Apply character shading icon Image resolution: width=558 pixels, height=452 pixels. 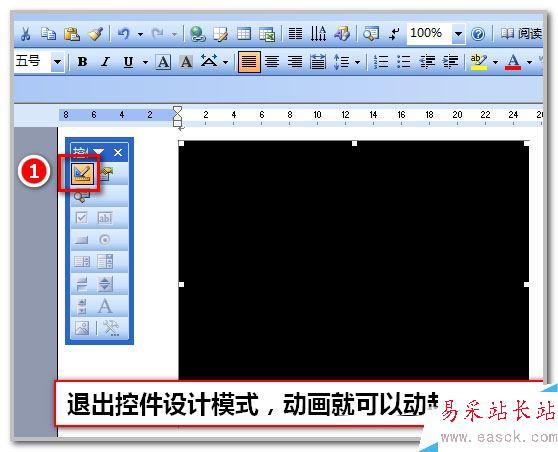[x=186, y=62]
